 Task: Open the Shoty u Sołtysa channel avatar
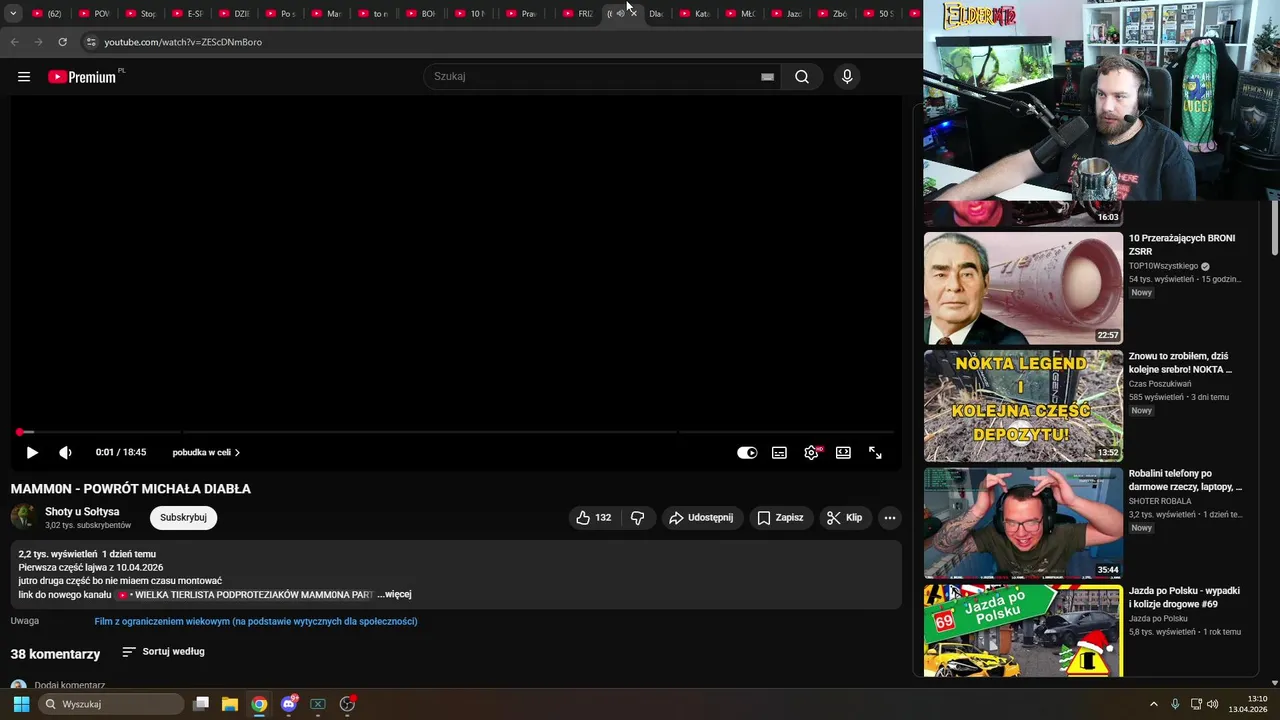pyautogui.click(x=23, y=517)
